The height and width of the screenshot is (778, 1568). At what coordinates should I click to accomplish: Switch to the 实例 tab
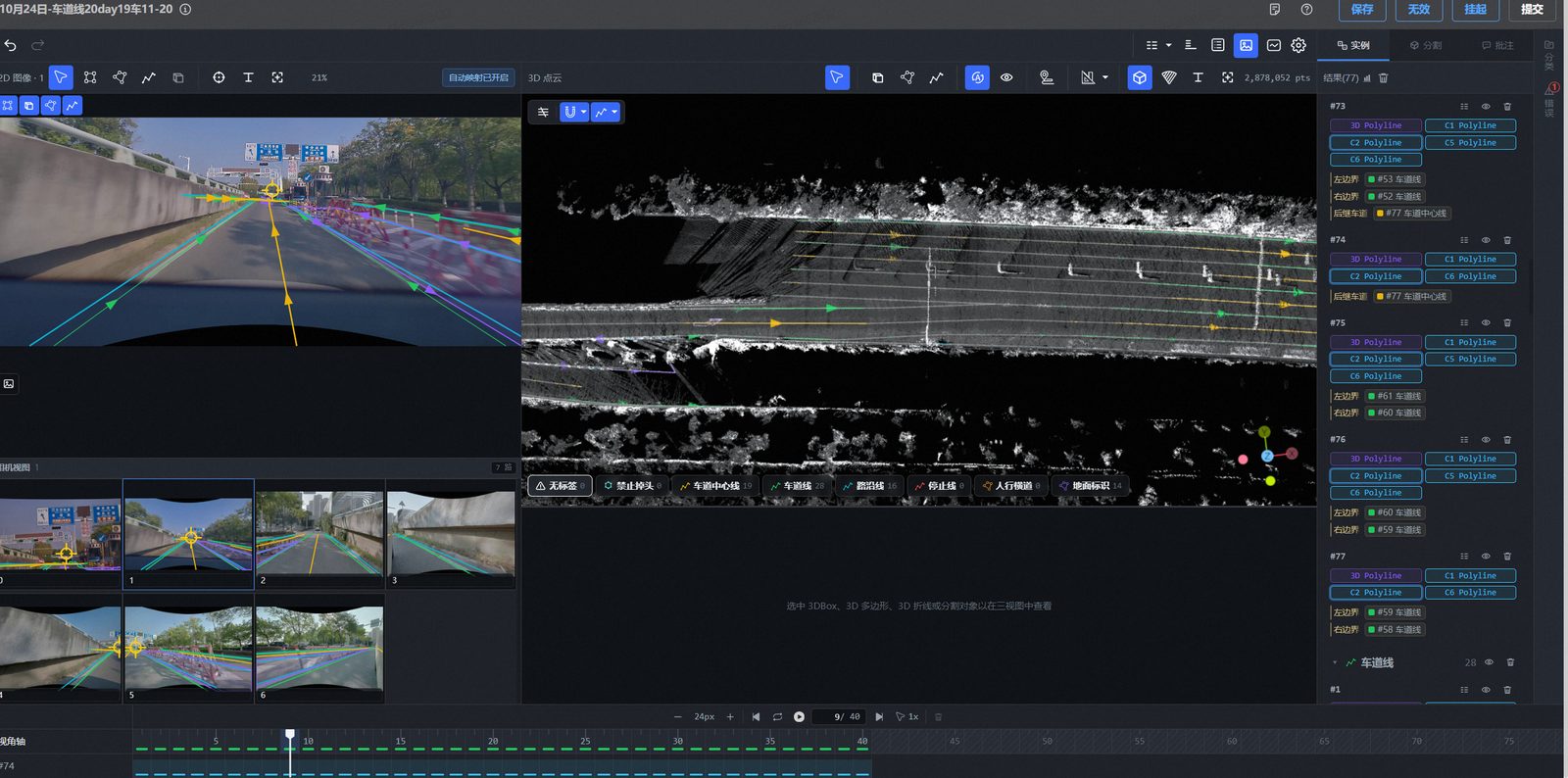1353,45
